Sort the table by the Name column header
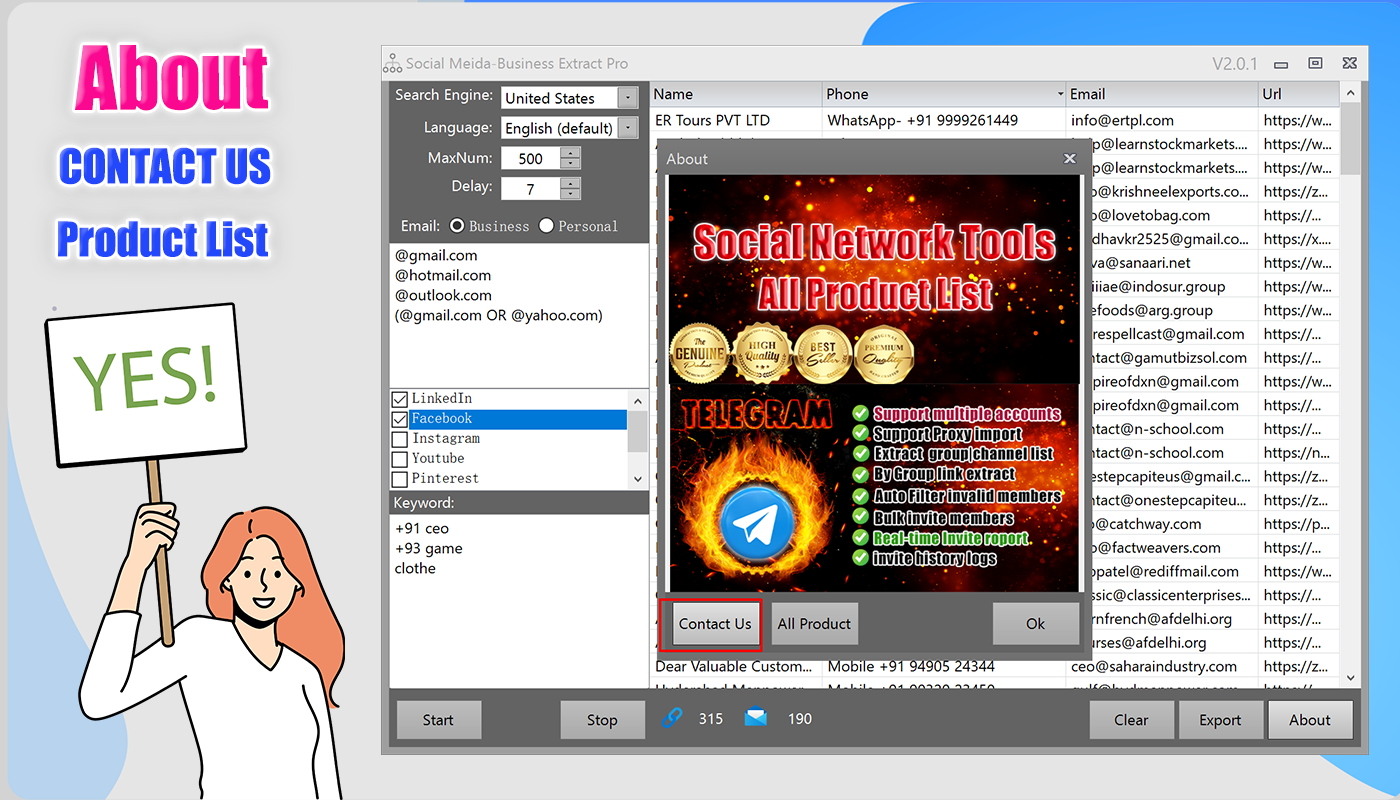The height and width of the screenshot is (800, 1400). point(736,94)
